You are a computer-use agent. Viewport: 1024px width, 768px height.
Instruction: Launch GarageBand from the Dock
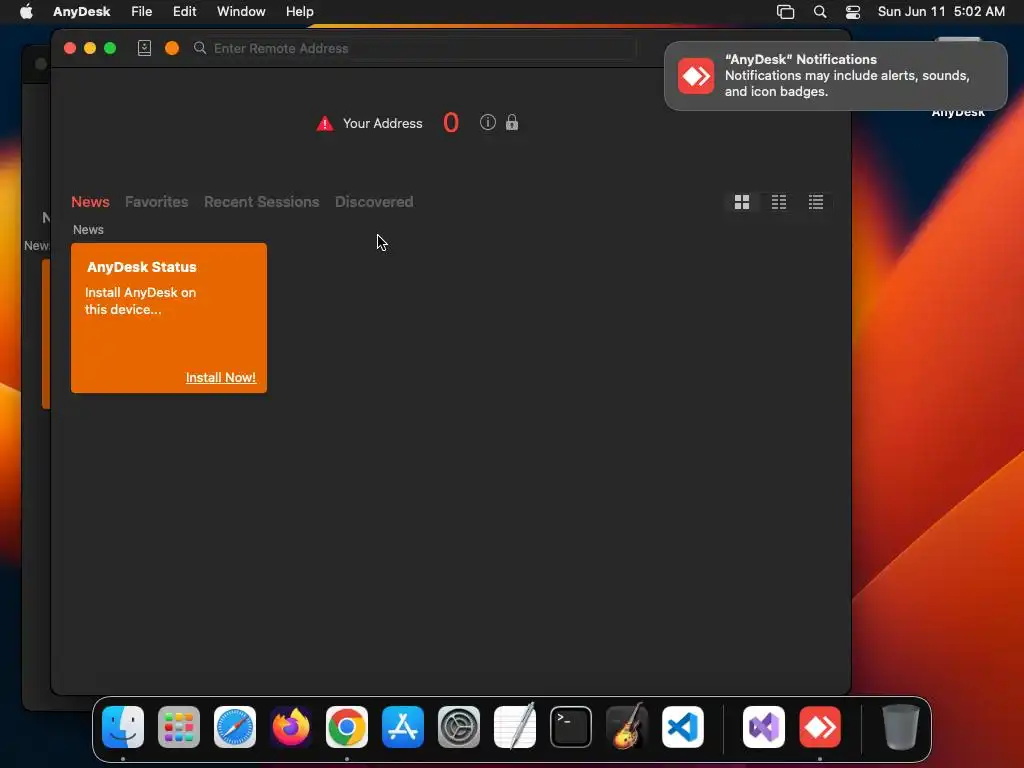[x=627, y=727]
